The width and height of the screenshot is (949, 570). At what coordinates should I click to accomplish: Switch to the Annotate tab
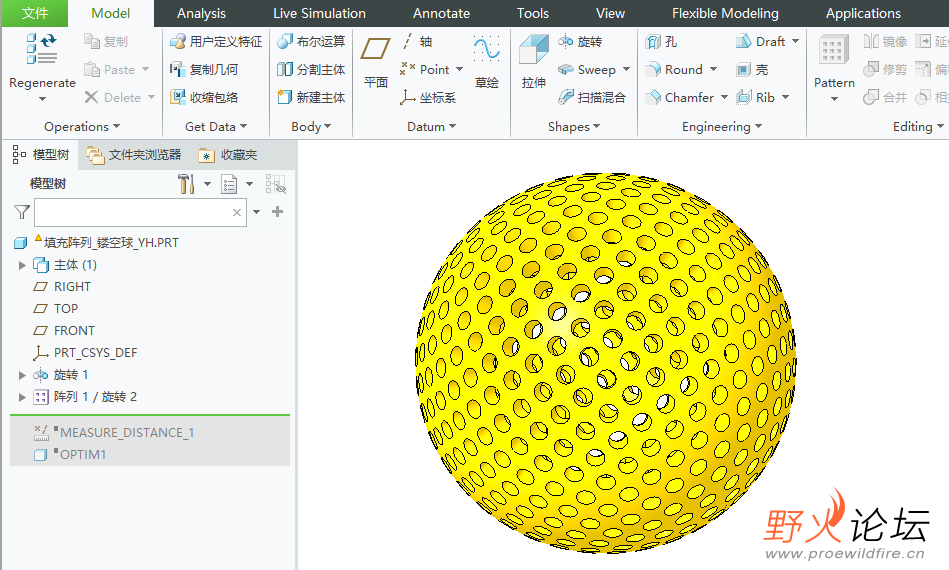pyautogui.click(x=441, y=13)
